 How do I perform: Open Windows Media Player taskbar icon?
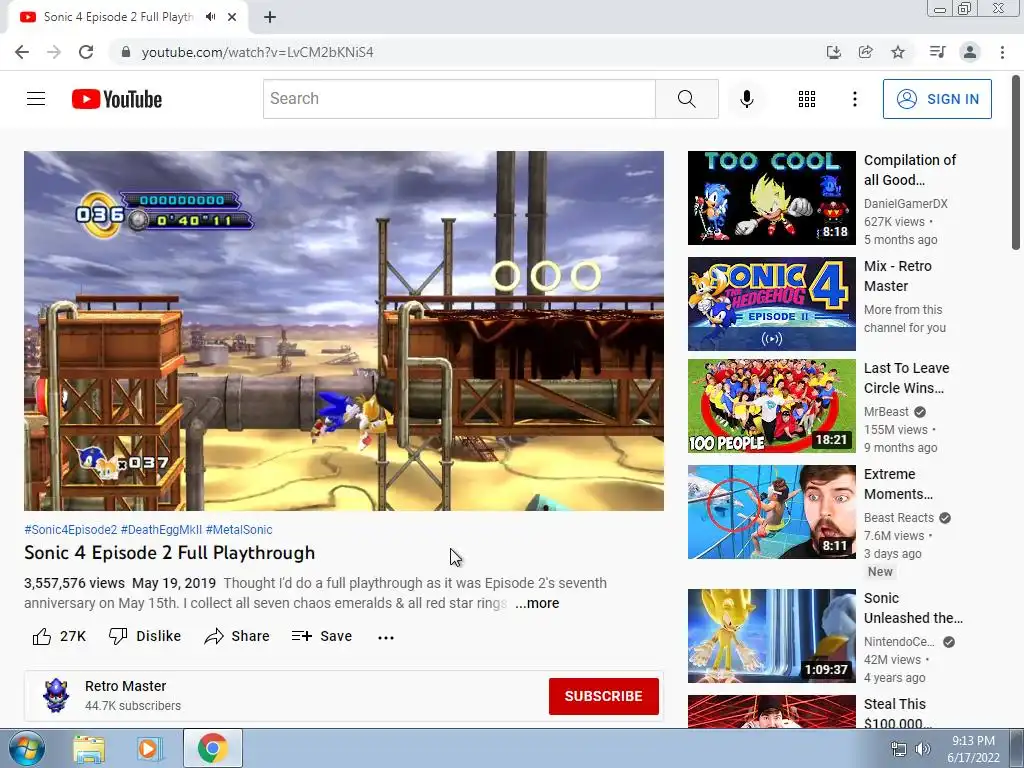click(149, 748)
